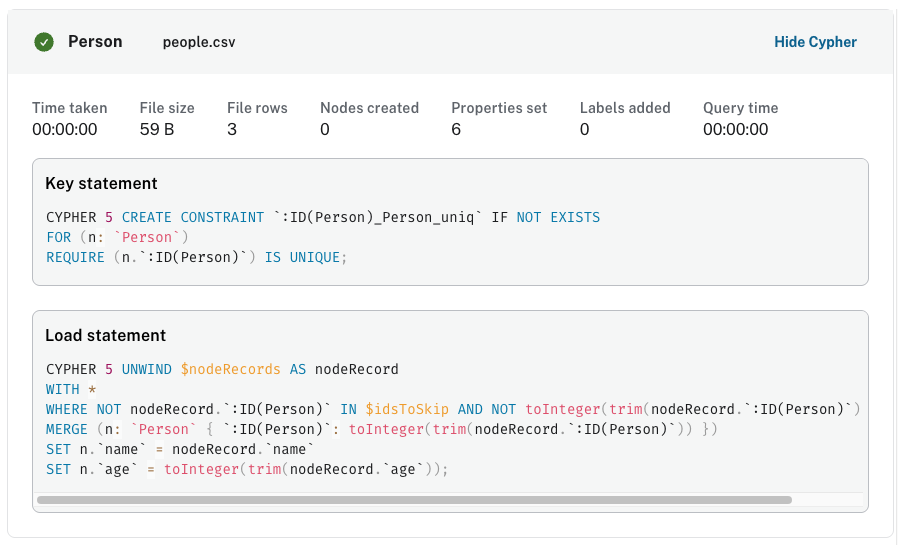Viewport: 898px width, 545px height.
Task: Click the File rows statistic label
Action: point(257,108)
